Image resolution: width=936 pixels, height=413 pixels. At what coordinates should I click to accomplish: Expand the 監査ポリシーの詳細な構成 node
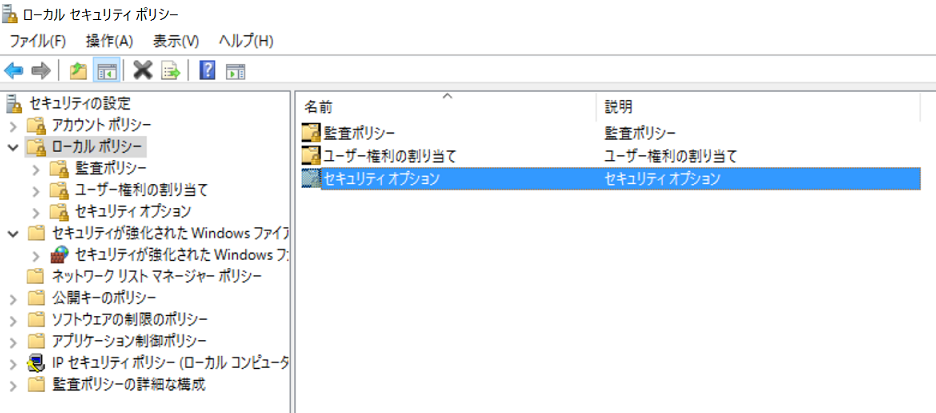tap(14, 384)
